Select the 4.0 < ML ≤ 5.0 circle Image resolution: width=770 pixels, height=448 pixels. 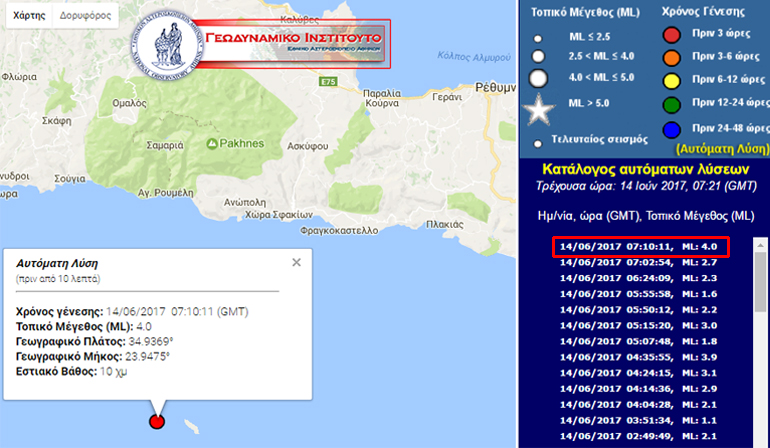pyautogui.click(x=539, y=78)
